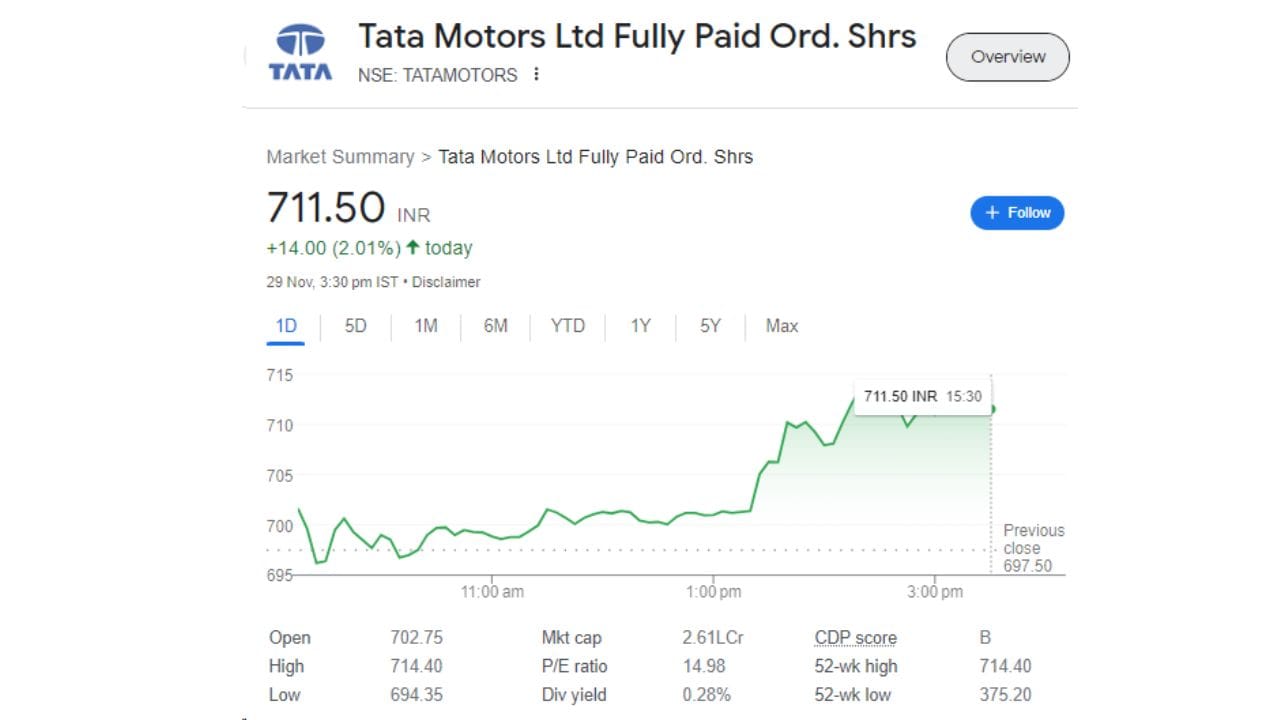Open the three-dot options menu

click(536, 75)
